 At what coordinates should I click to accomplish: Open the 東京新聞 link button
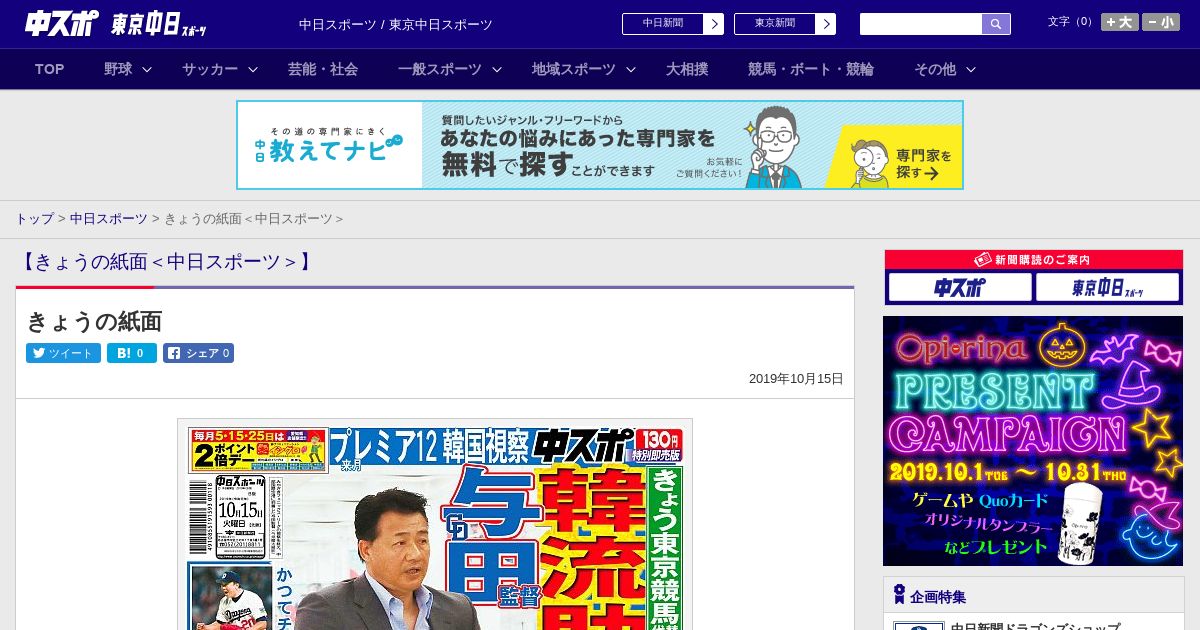775,24
